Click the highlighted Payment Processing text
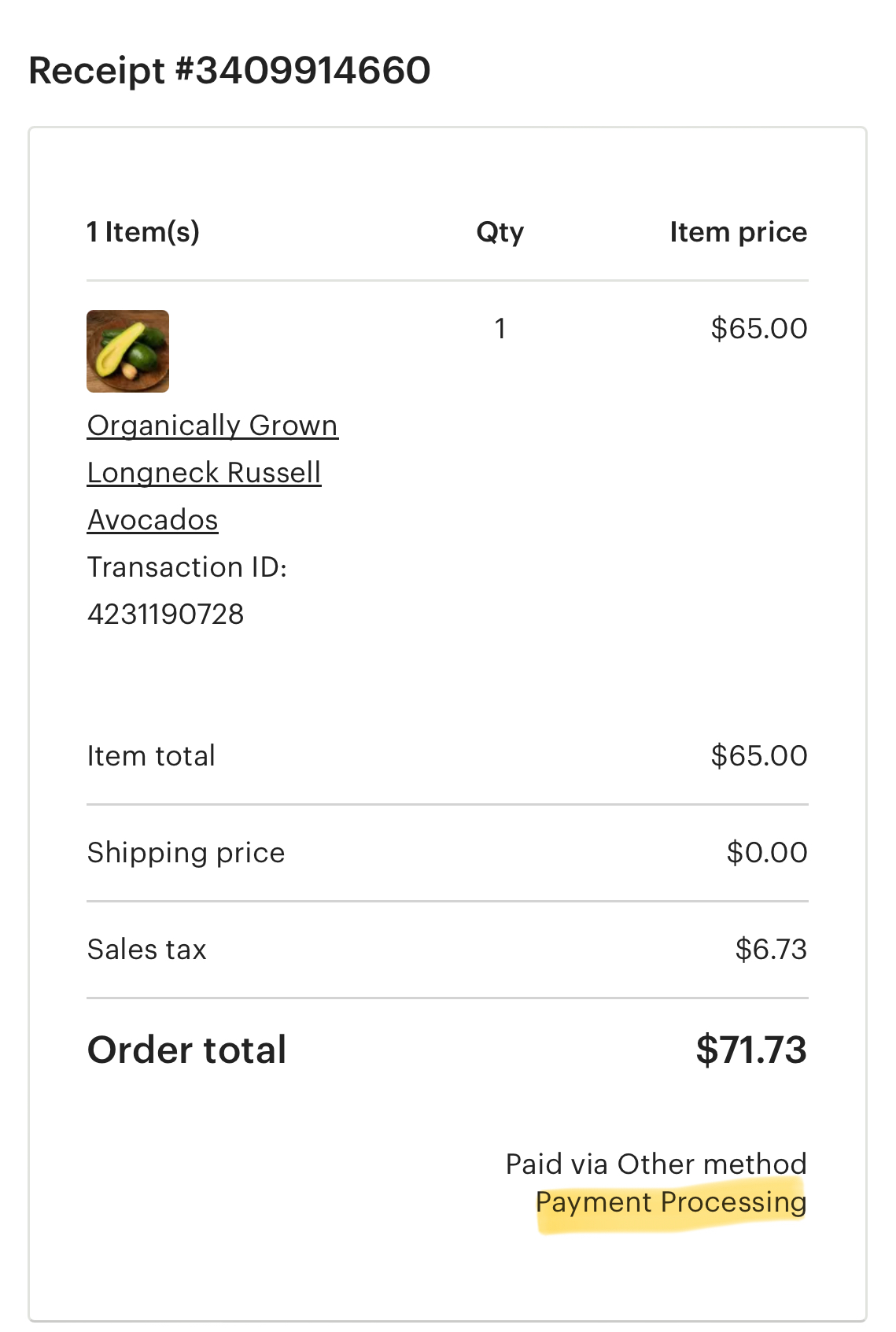896x1332 pixels. (x=670, y=1202)
